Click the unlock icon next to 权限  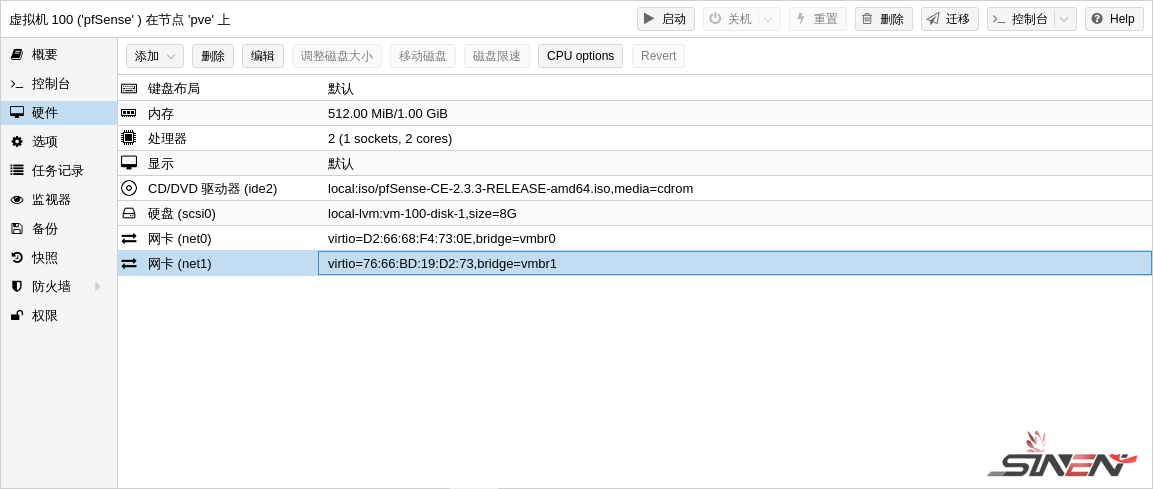pyautogui.click(x=17, y=315)
